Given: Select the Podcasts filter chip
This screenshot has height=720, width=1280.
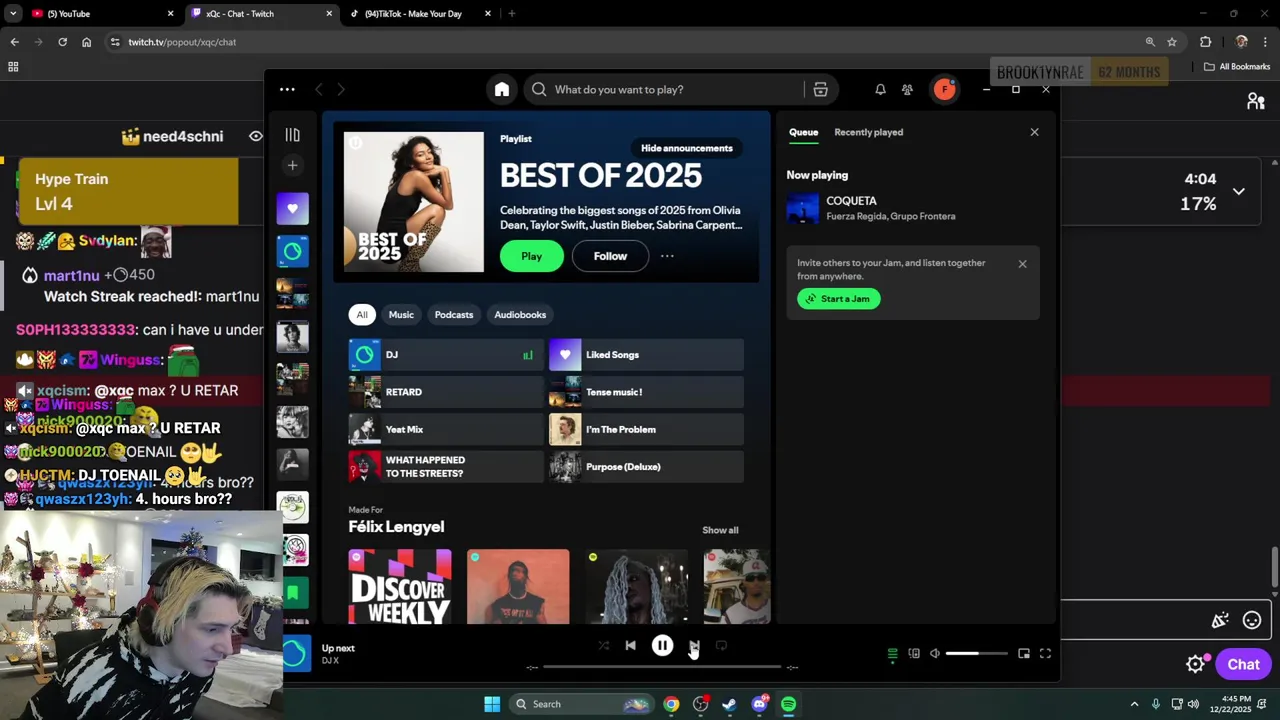Looking at the screenshot, I should (454, 315).
